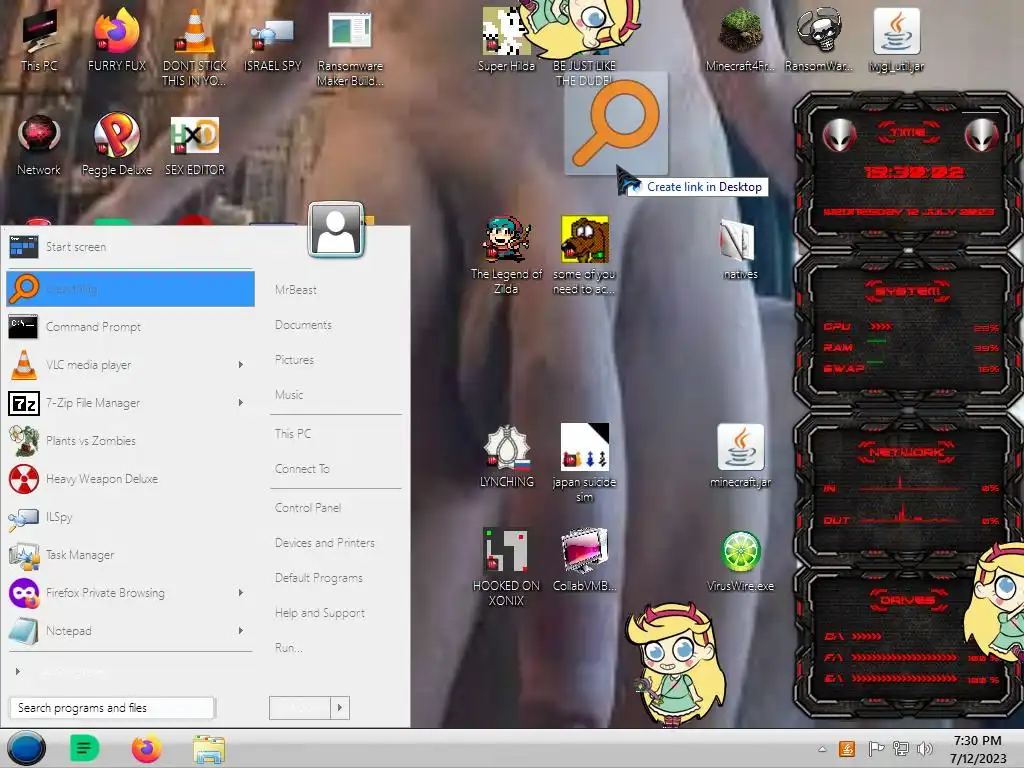Open Help and Support link
Viewport: 1024px width, 768px height.
point(320,613)
